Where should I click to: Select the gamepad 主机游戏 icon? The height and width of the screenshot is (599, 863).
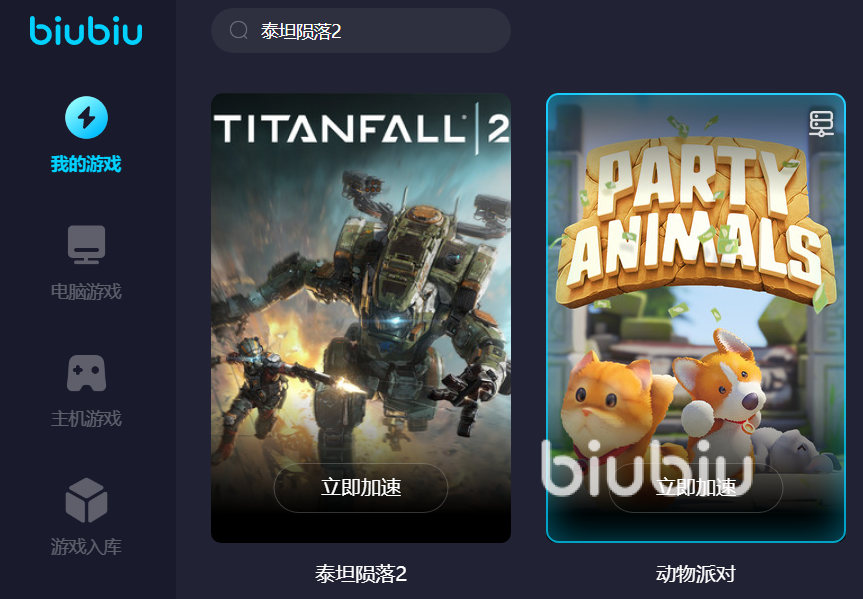click(86, 373)
